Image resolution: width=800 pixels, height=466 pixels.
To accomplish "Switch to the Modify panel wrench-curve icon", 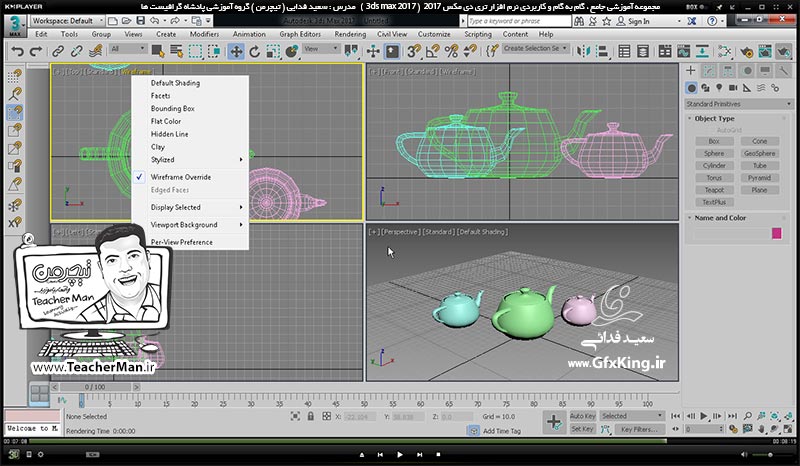I will (x=709, y=70).
